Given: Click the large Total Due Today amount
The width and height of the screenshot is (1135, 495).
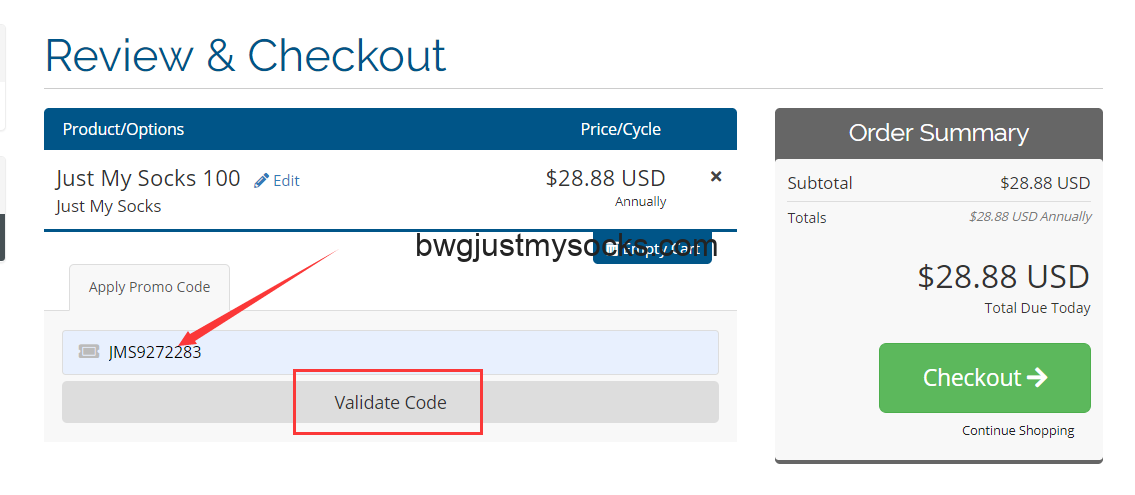Looking at the screenshot, I should coord(1003,277).
